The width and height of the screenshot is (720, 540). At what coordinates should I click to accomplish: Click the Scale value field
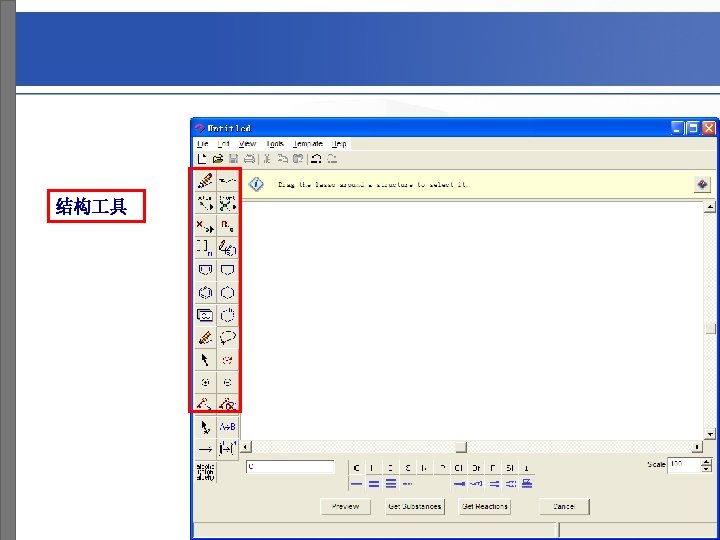(684, 465)
